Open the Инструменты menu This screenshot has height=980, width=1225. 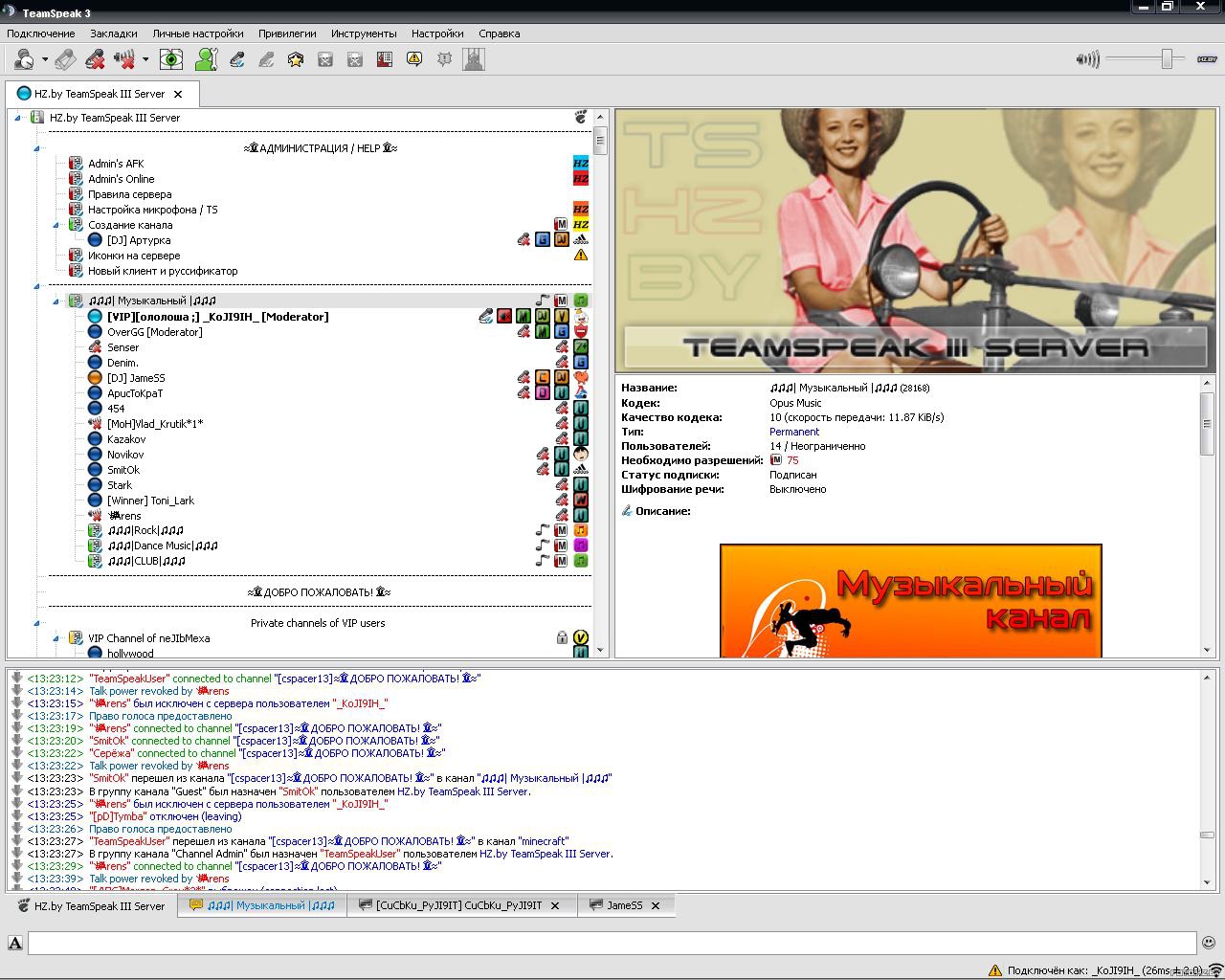pos(364,33)
